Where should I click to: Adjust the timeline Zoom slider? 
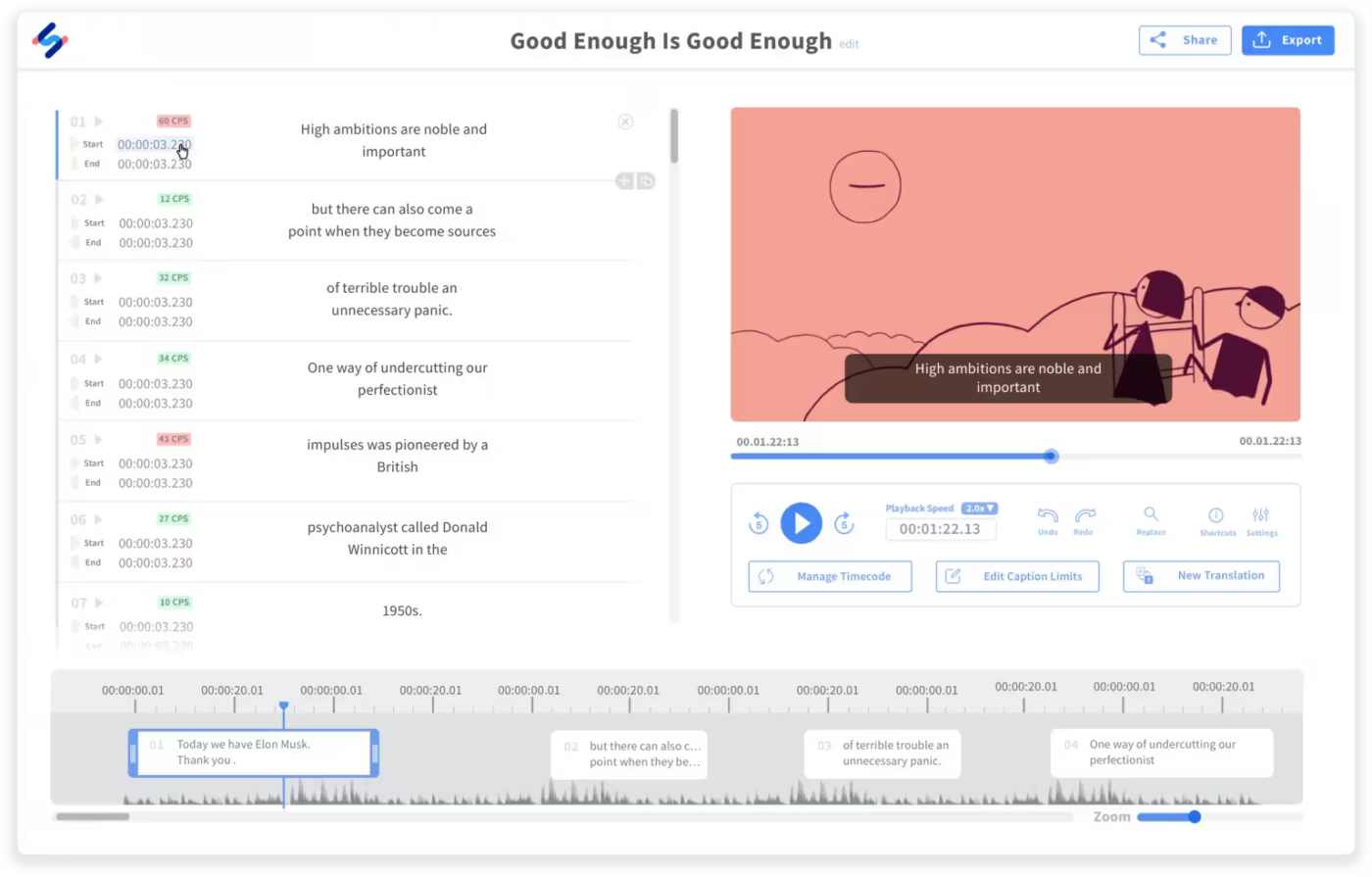(1195, 816)
